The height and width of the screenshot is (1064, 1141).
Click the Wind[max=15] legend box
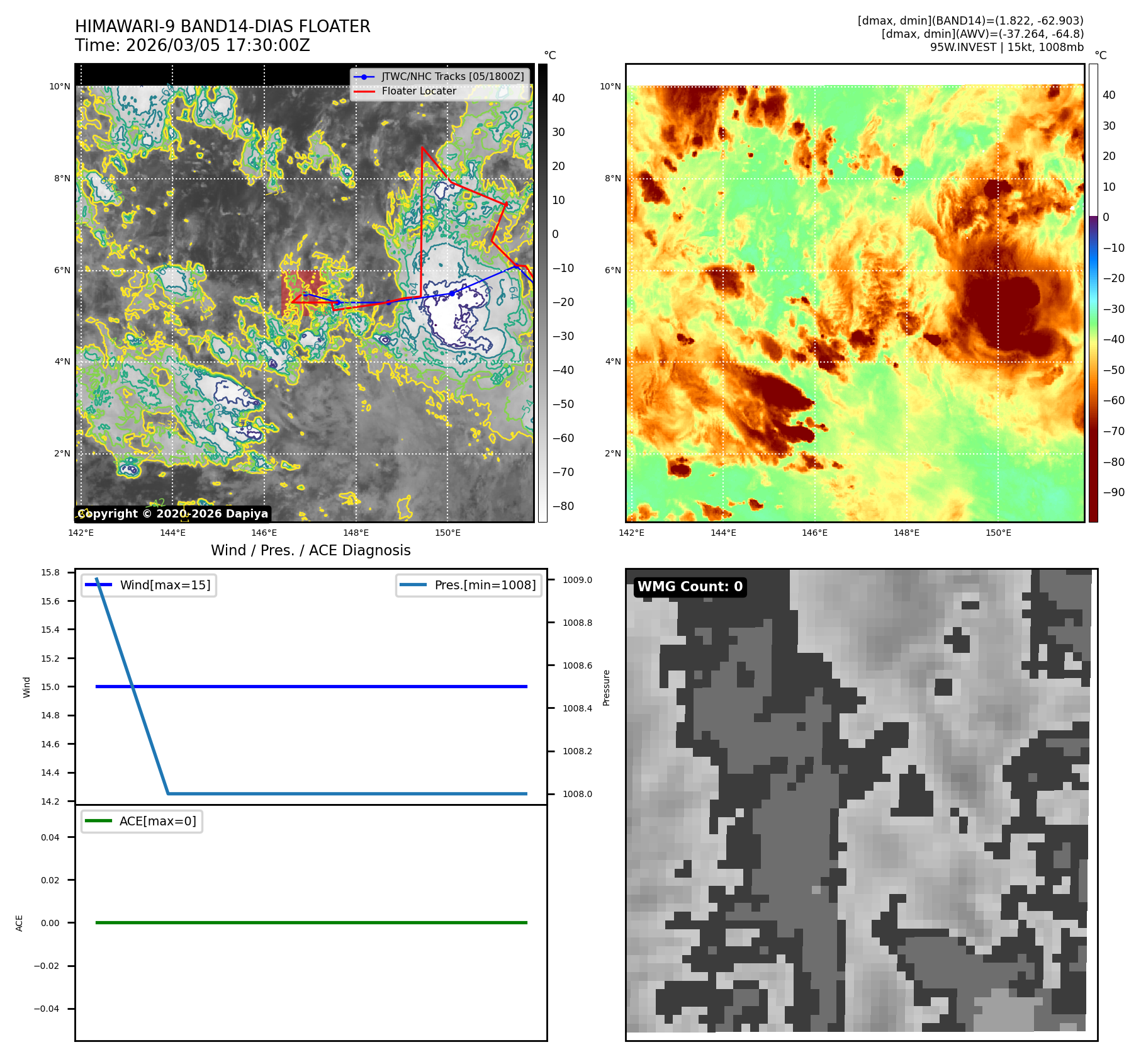(149, 585)
